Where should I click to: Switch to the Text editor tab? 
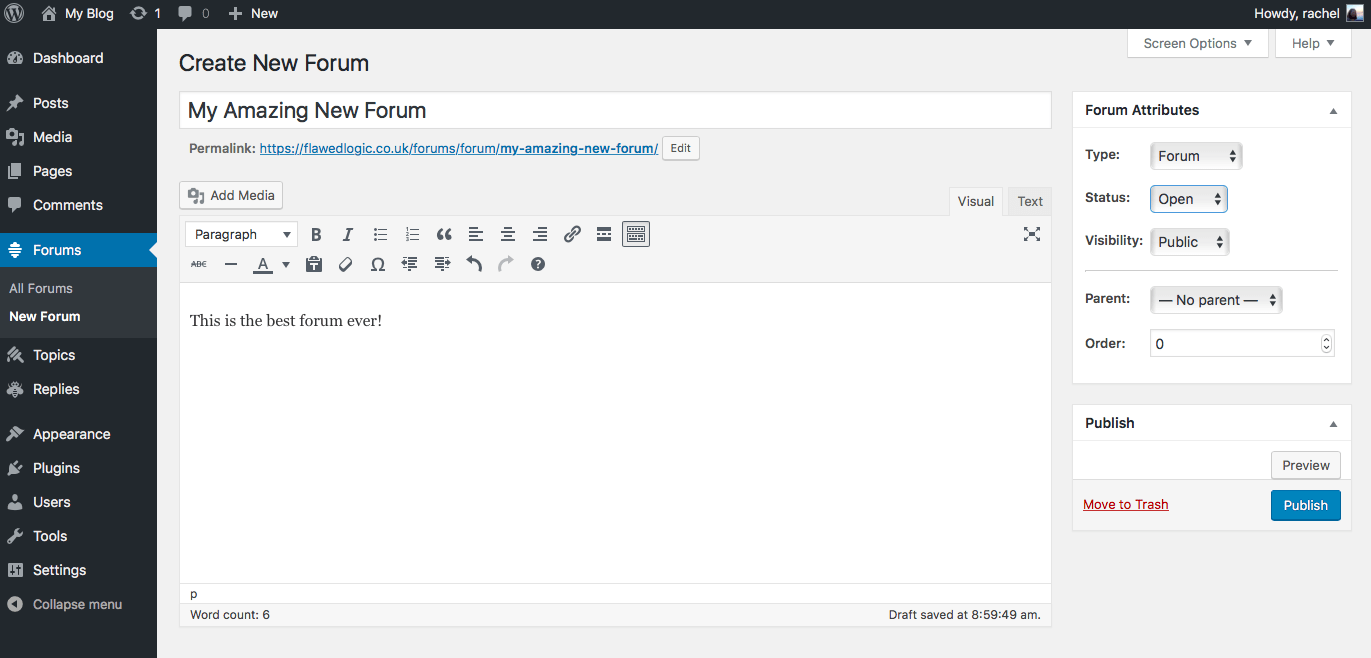[1029, 201]
